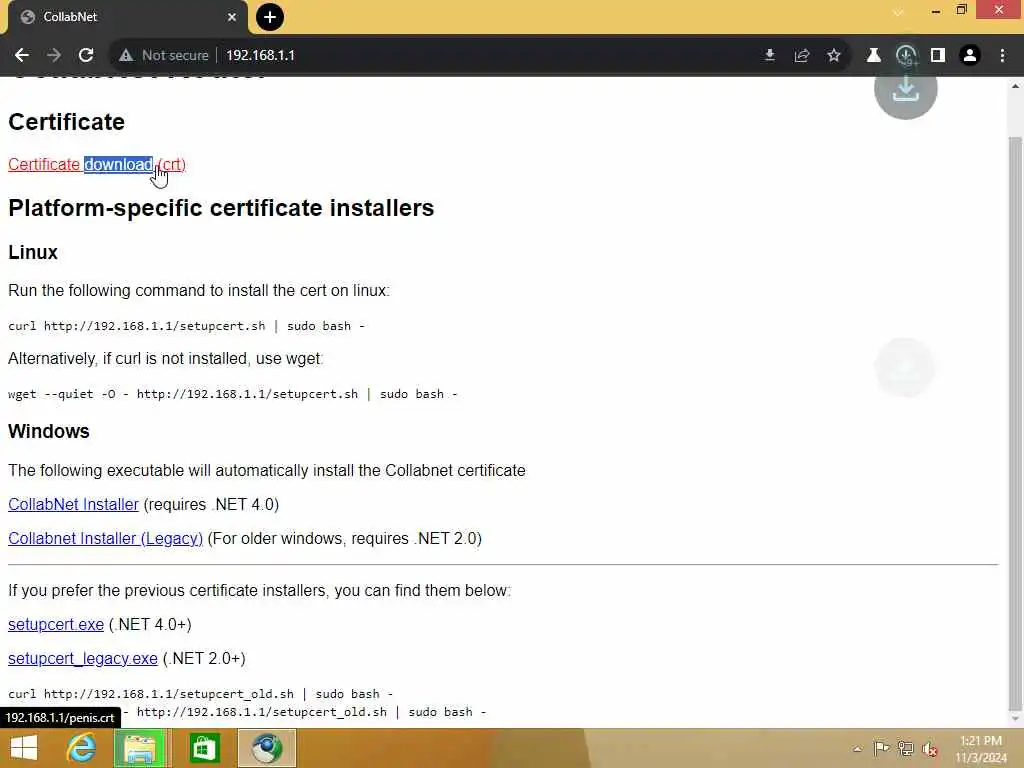Download setupcert.exe link
This screenshot has height=768, width=1024.
pyautogui.click(x=56, y=624)
